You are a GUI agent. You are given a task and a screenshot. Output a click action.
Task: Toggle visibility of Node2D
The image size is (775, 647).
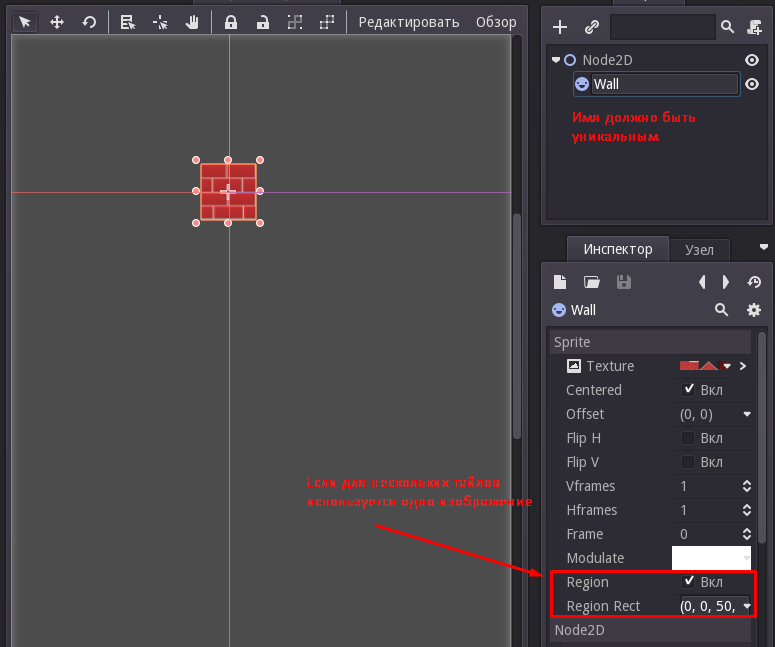click(752, 60)
